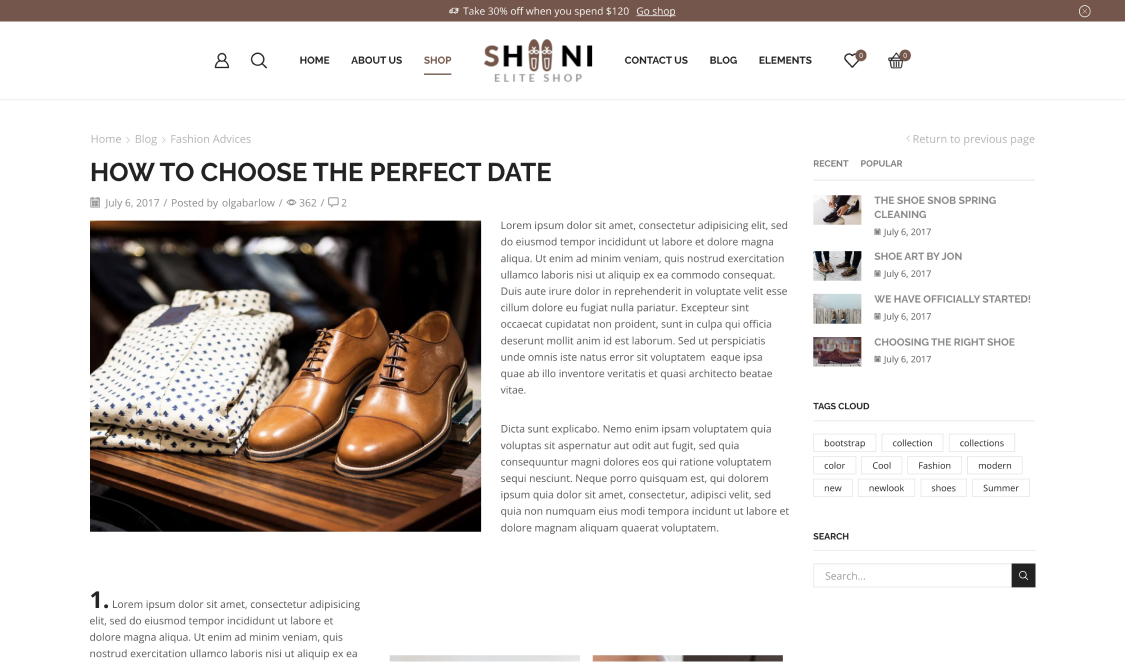The width and height of the screenshot is (1125, 662).
Task: Open the shopping basket icon
Action: click(896, 61)
